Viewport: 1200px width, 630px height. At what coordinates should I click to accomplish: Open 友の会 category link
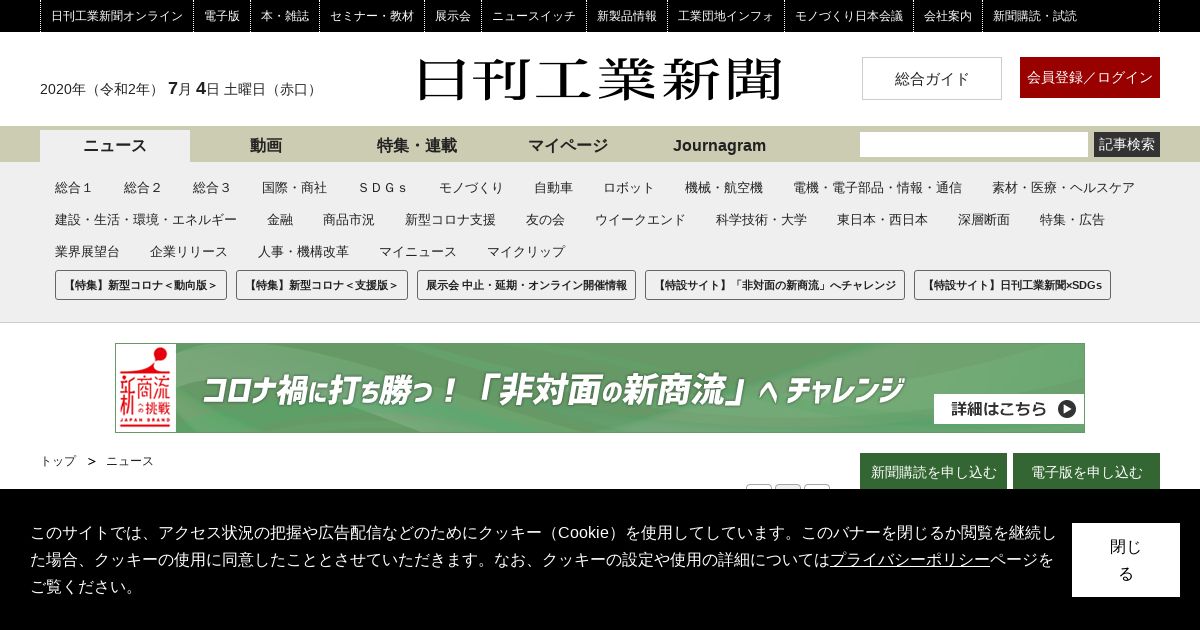(545, 220)
